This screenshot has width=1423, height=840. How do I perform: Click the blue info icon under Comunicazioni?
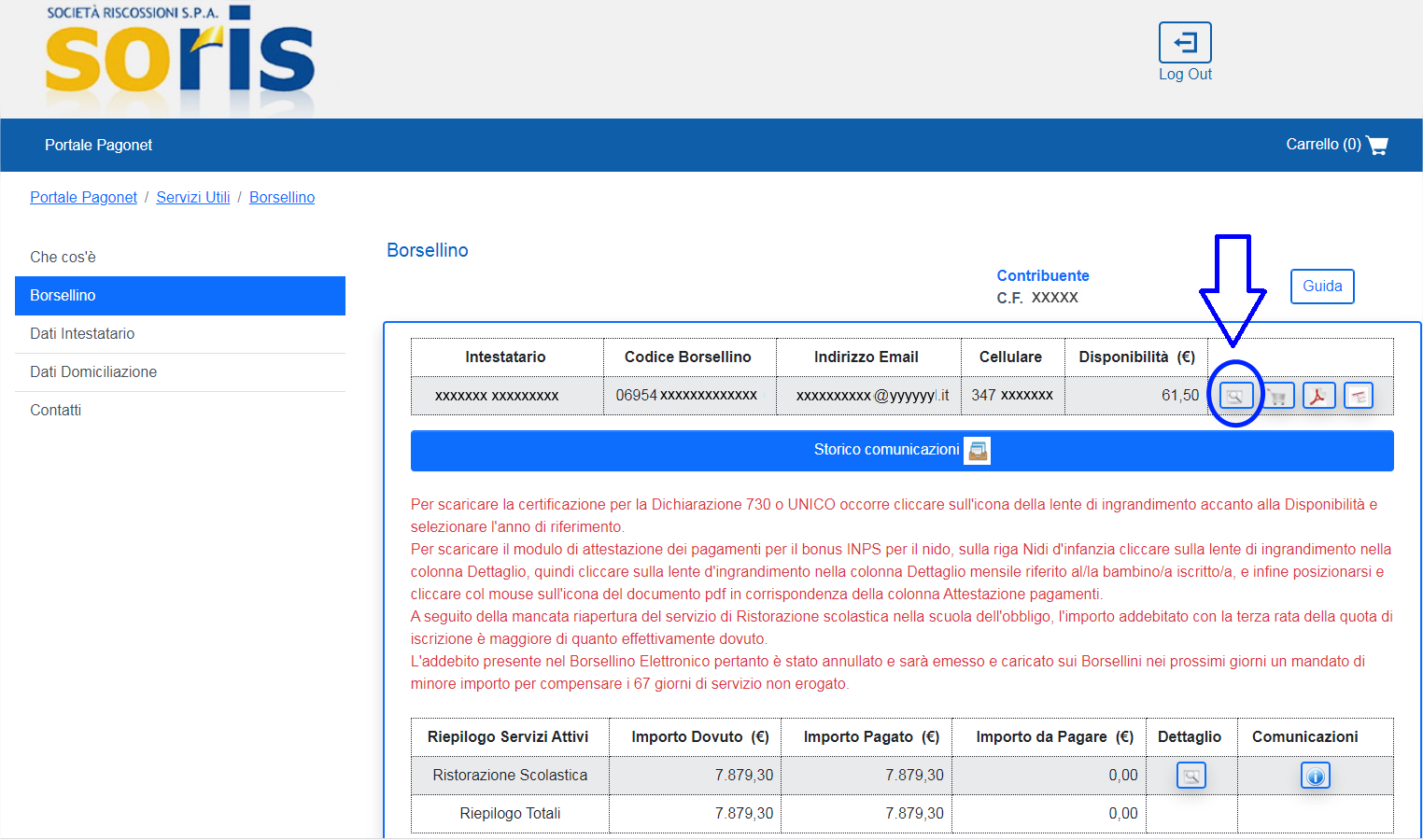click(1316, 776)
